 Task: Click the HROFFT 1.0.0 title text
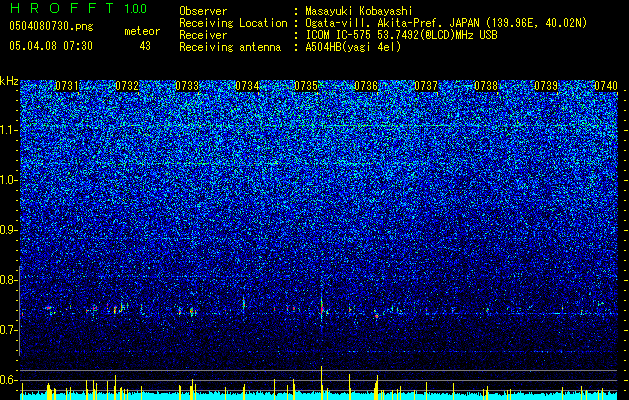point(78,8)
